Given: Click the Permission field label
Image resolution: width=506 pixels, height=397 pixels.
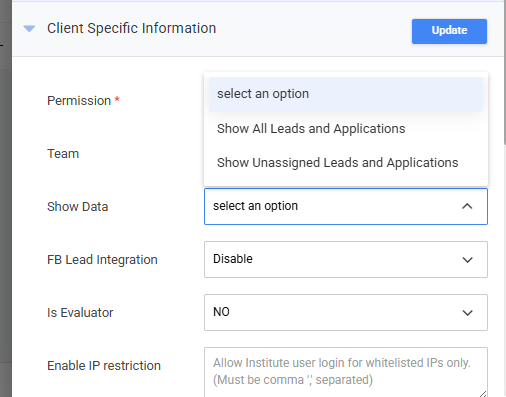Looking at the screenshot, I should pos(83,101).
